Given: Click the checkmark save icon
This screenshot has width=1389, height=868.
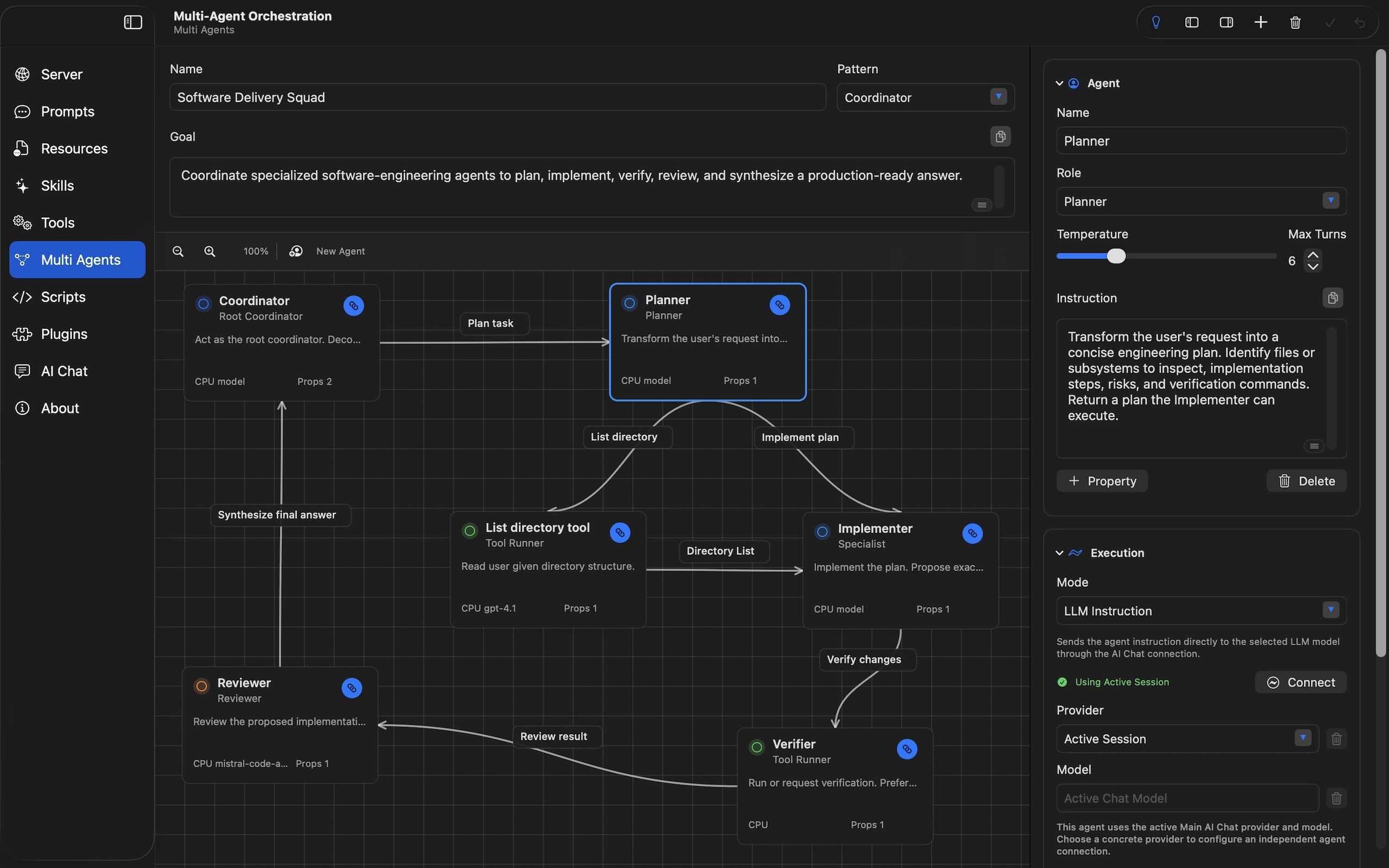Looking at the screenshot, I should (x=1330, y=22).
